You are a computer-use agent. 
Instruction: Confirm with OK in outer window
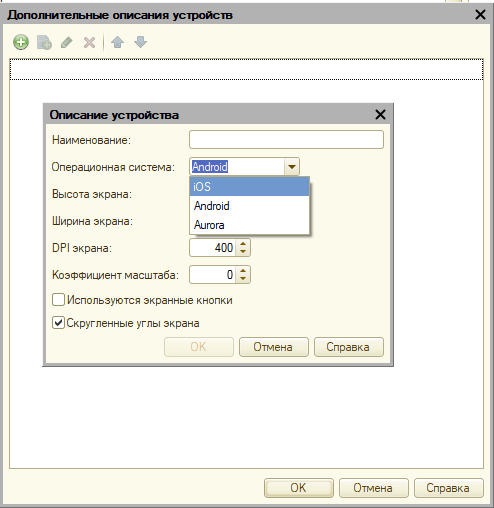coord(299,488)
